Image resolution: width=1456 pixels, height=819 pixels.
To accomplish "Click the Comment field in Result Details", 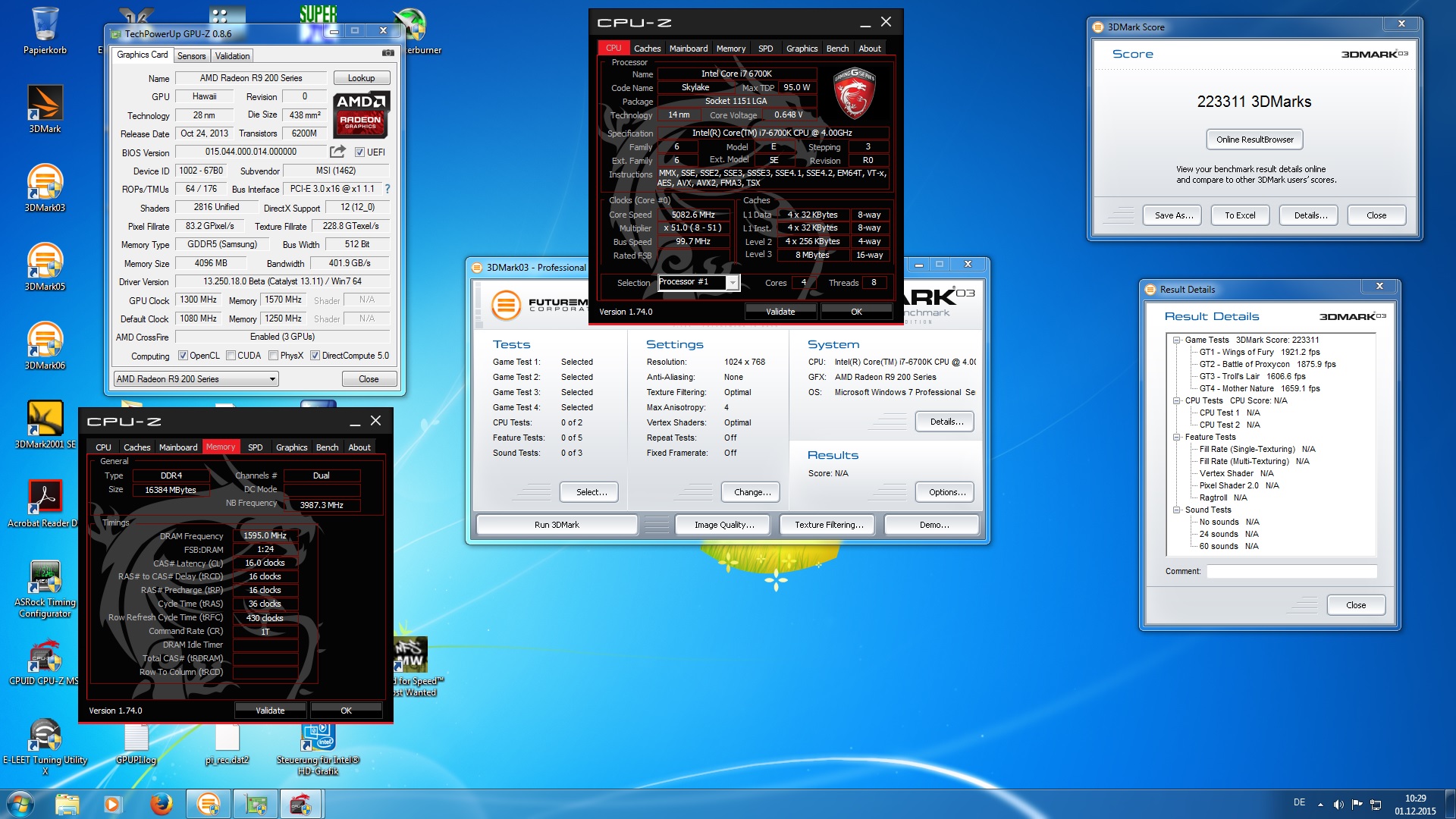I will pos(1291,571).
